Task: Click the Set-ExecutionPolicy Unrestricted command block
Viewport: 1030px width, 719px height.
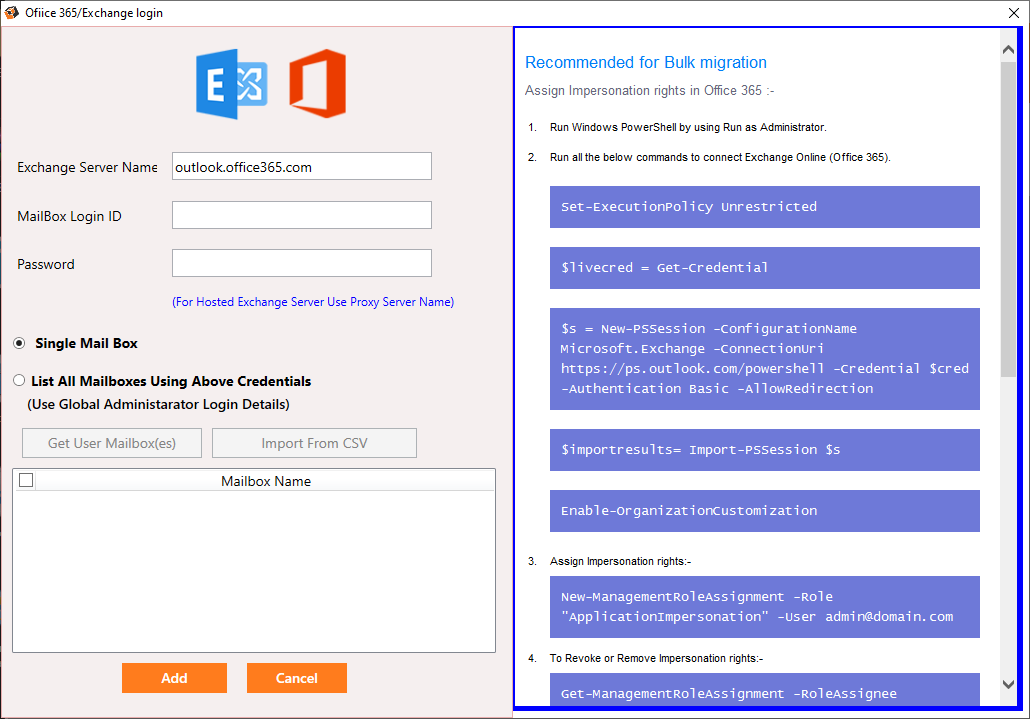Action: pyautogui.click(x=764, y=207)
